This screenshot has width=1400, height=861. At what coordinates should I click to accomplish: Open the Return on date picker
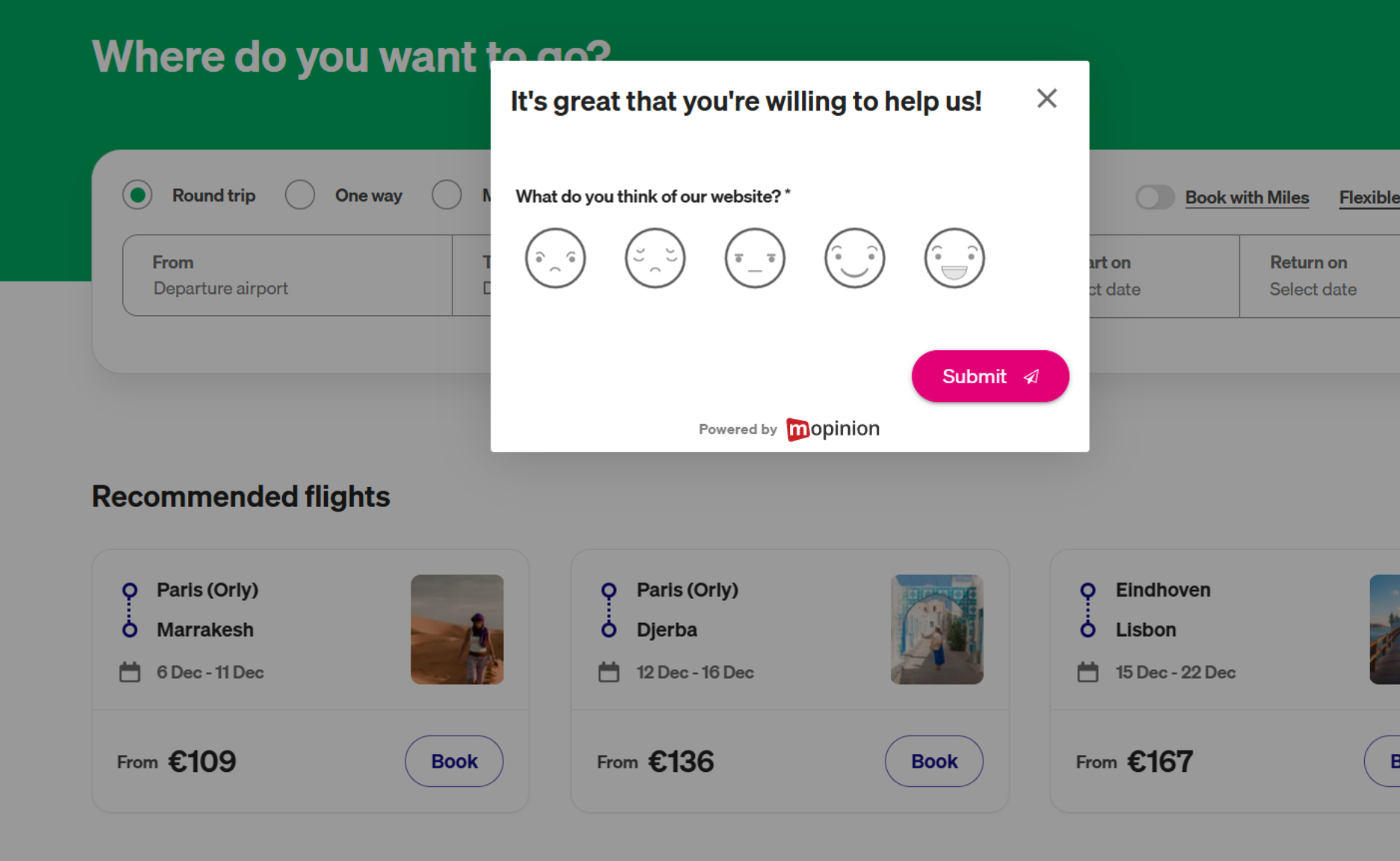click(x=1318, y=276)
